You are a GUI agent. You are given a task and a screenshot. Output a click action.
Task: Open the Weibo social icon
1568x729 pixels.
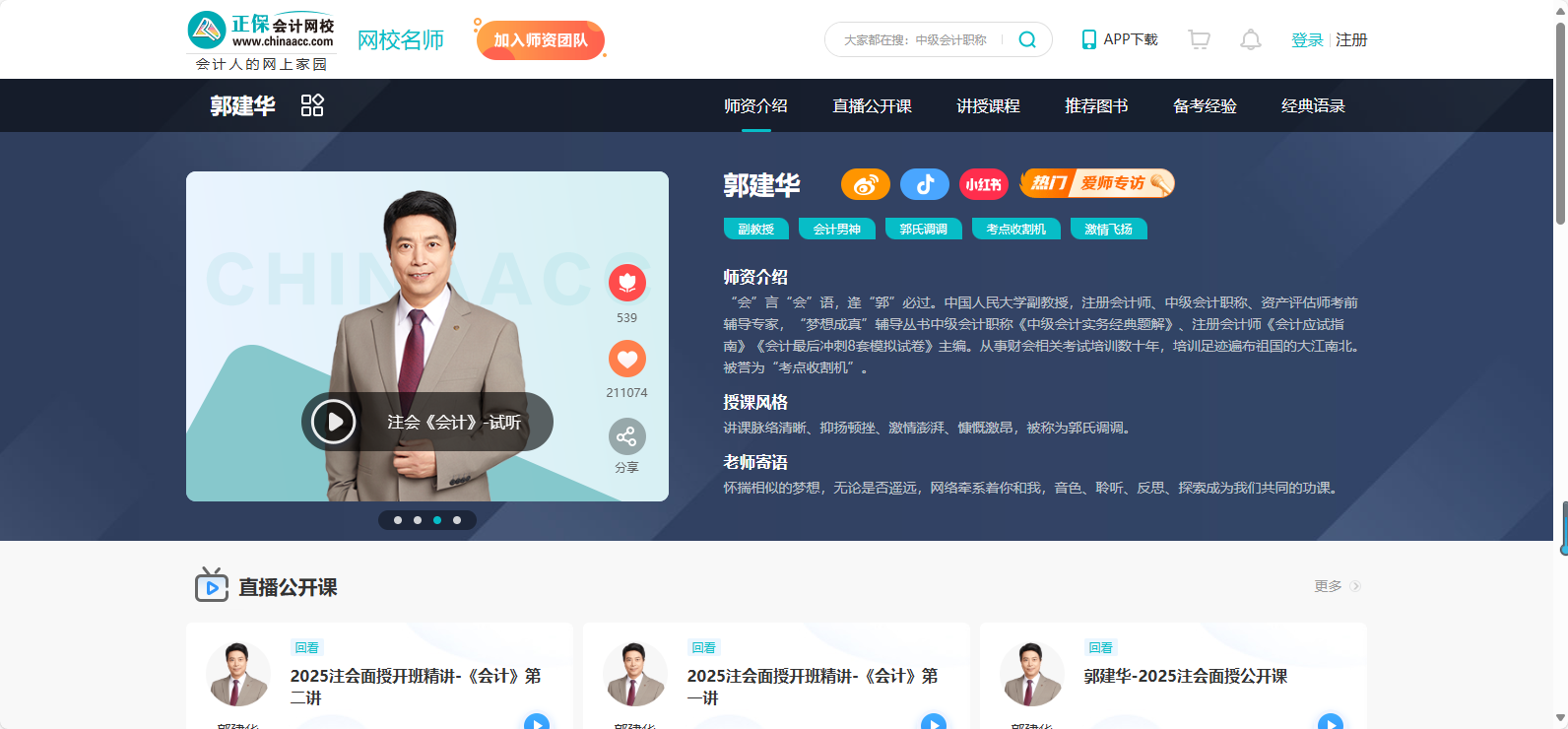coord(866,184)
